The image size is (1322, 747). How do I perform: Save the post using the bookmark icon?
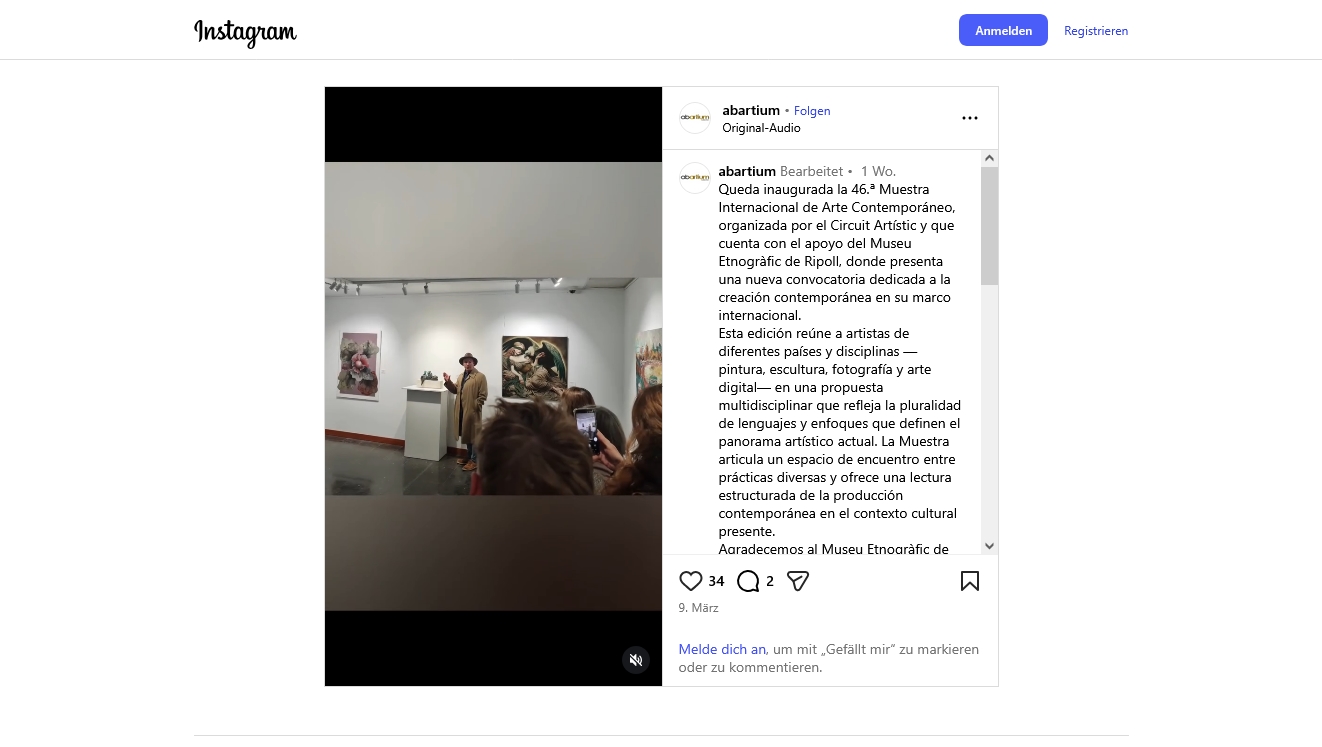tap(970, 581)
